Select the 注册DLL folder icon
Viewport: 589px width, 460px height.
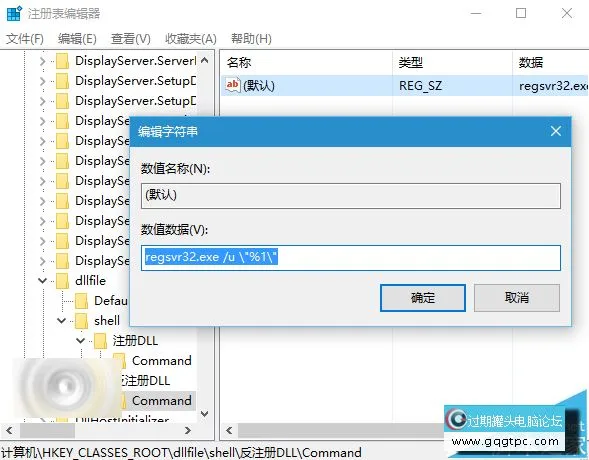point(100,341)
